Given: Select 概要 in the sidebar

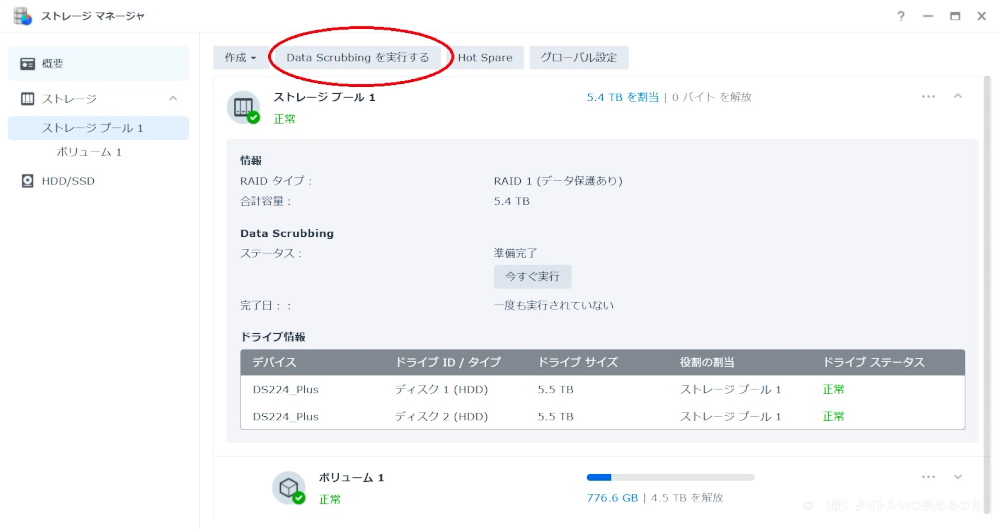Looking at the screenshot, I should (99, 64).
